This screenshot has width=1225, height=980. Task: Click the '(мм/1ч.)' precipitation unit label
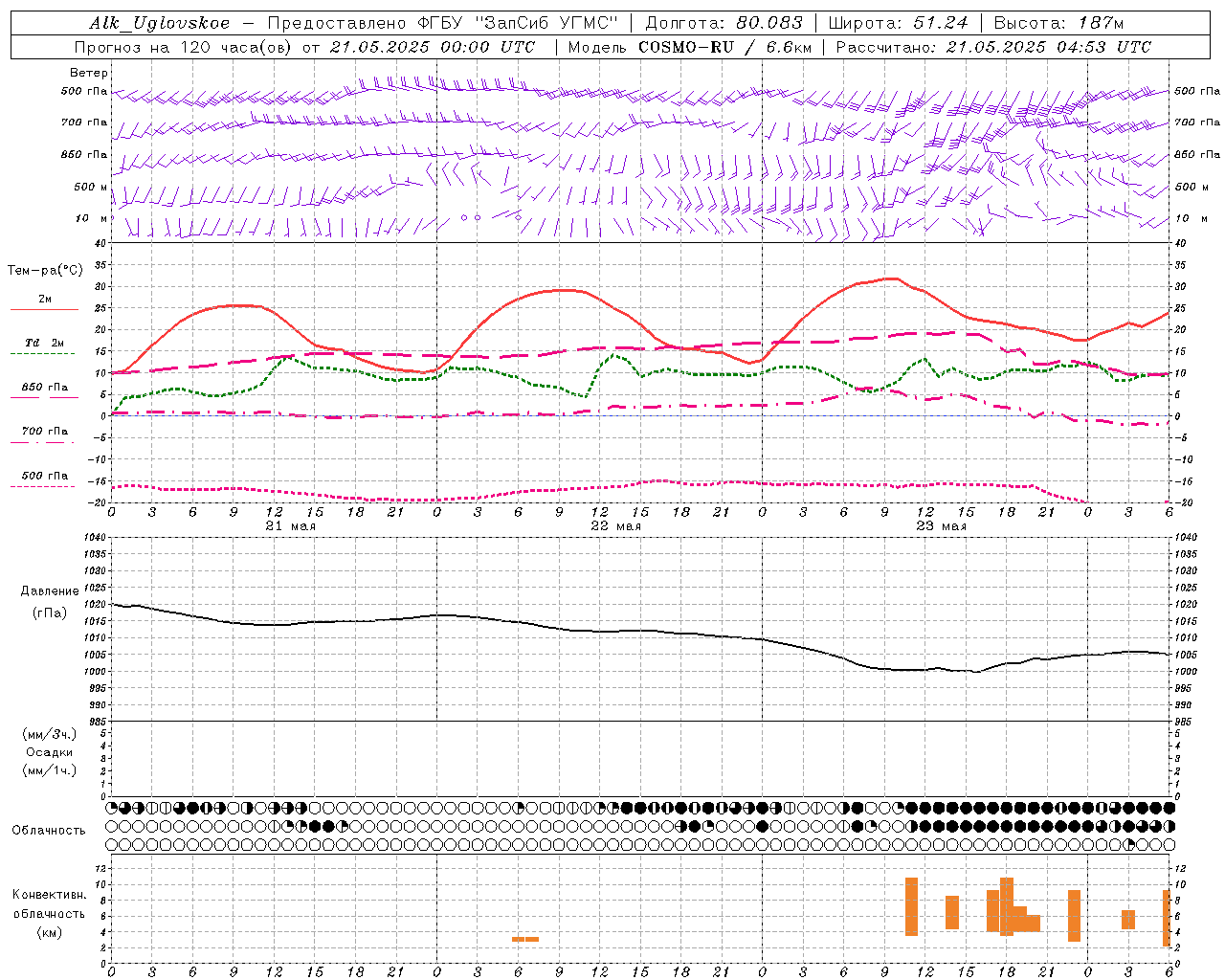50,770
